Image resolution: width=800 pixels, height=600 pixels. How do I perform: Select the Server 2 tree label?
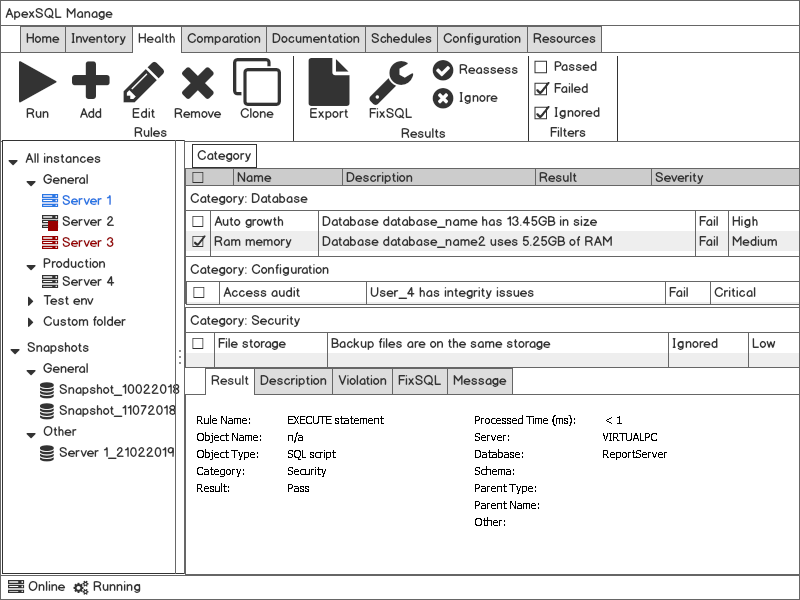coord(88,222)
